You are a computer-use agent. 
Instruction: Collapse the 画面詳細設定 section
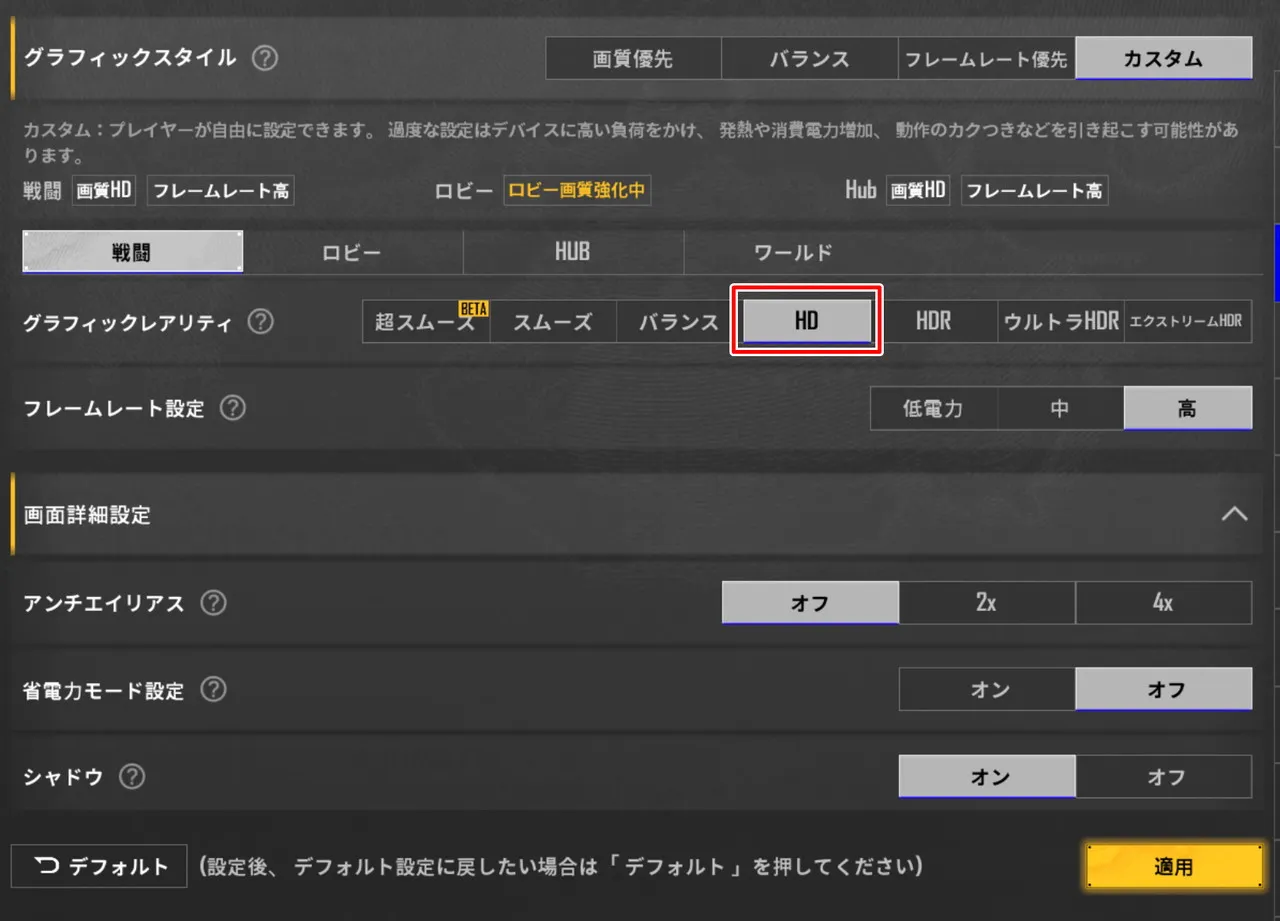pos(1235,514)
